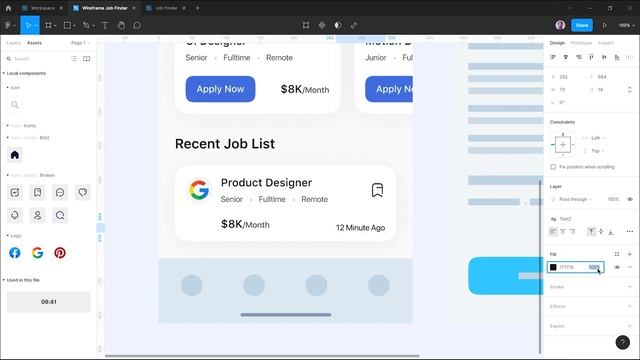Click the Share button
640x360 pixels.
click(582, 25)
